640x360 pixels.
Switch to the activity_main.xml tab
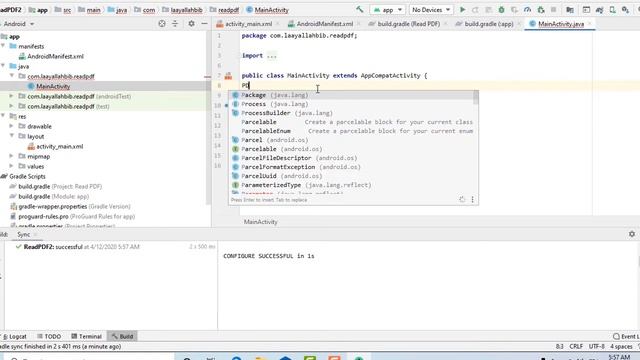point(248,24)
